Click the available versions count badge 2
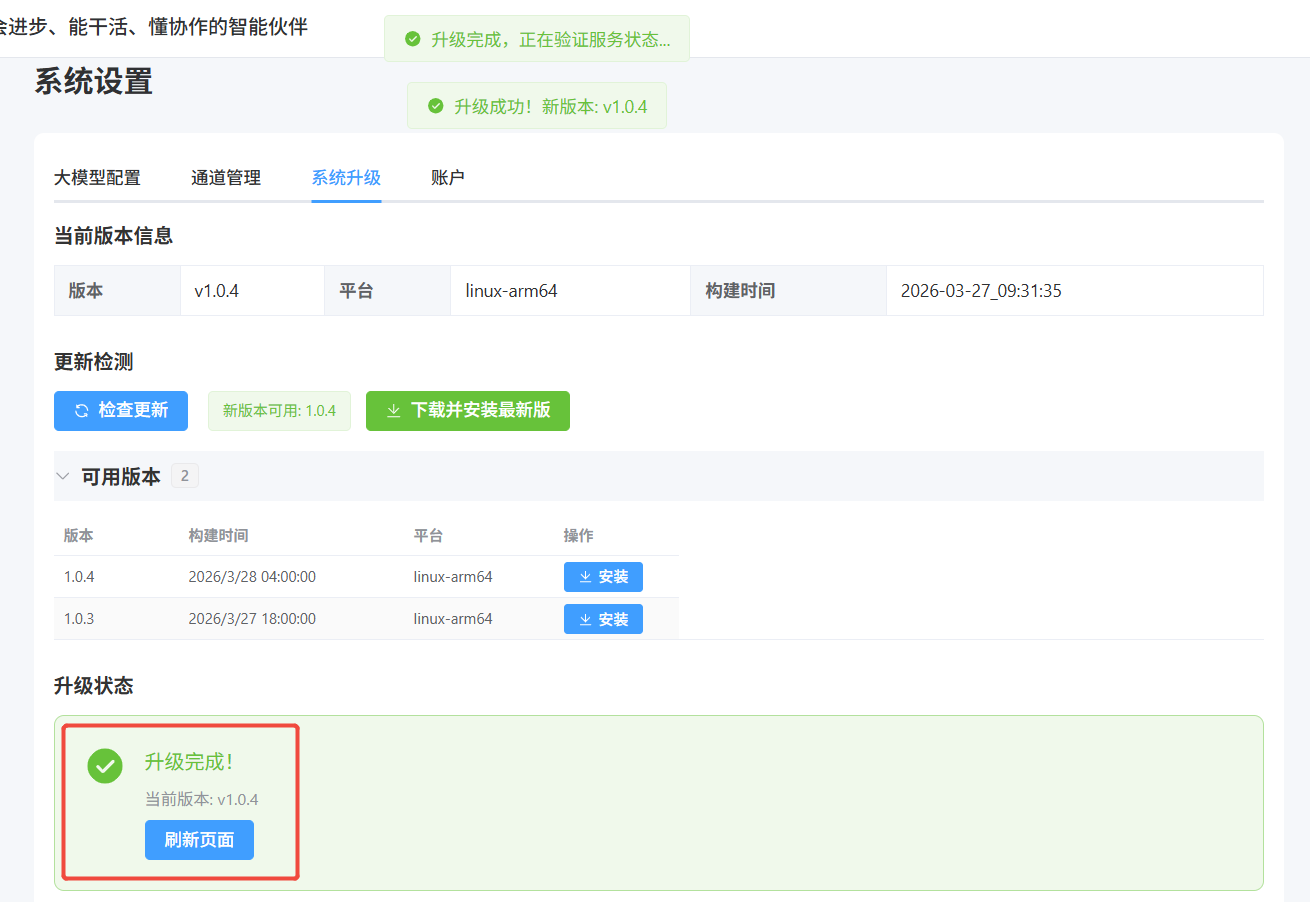The height and width of the screenshot is (902, 1310). coord(184,476)
